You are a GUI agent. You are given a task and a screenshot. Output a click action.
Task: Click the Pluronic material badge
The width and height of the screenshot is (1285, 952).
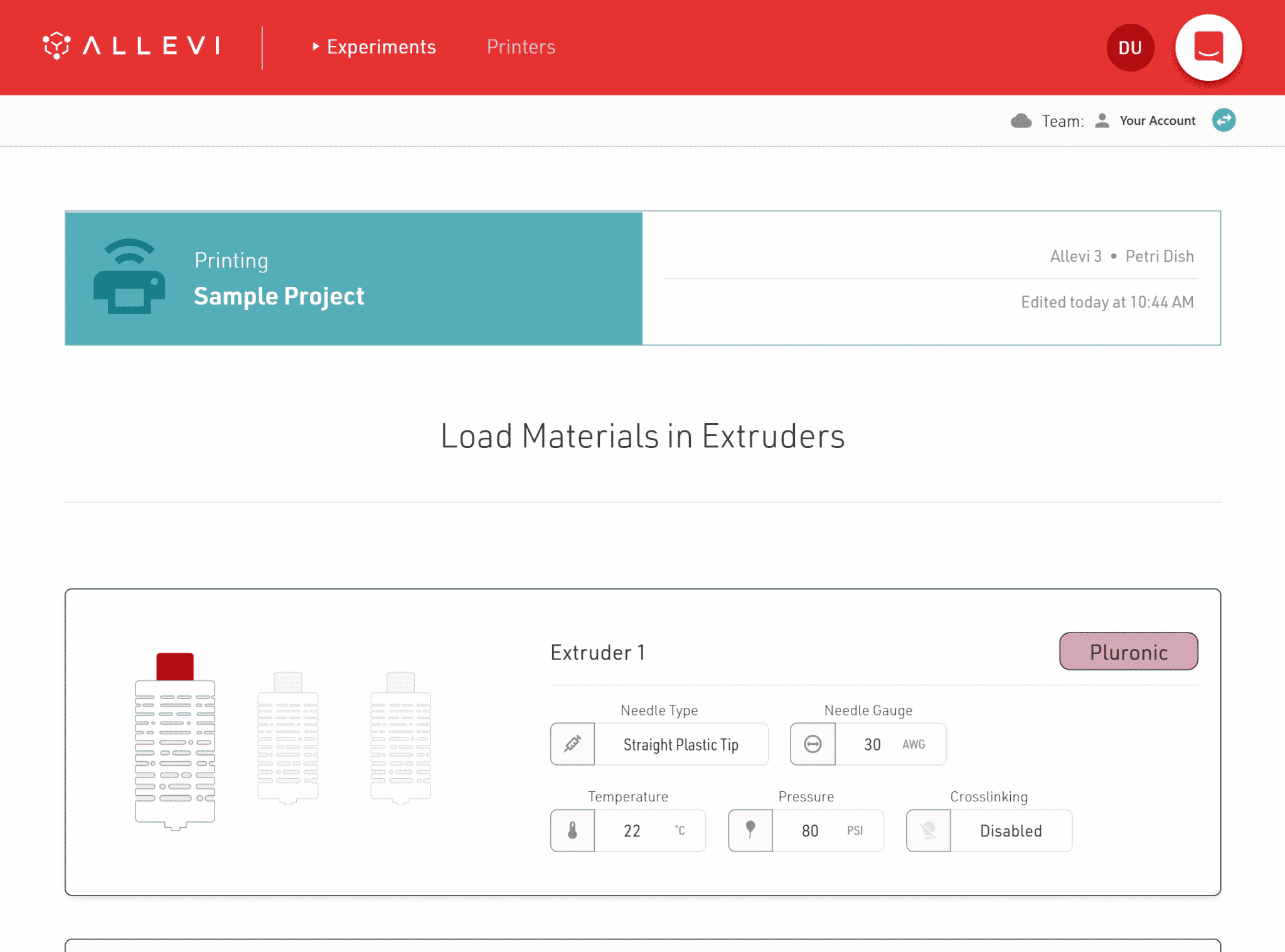(x=1128, y=651)
